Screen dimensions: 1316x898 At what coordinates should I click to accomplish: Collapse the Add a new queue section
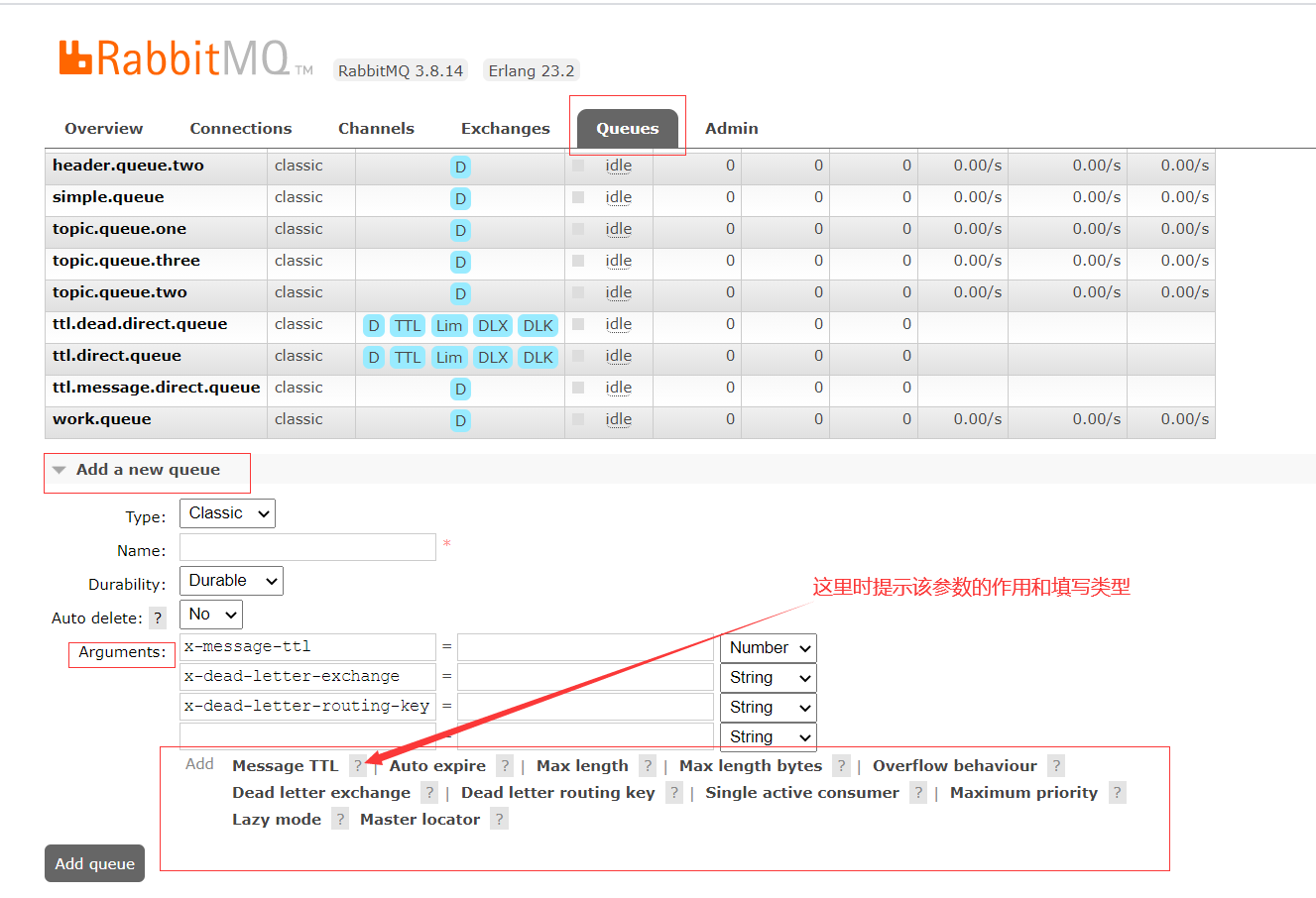point(148,470)
